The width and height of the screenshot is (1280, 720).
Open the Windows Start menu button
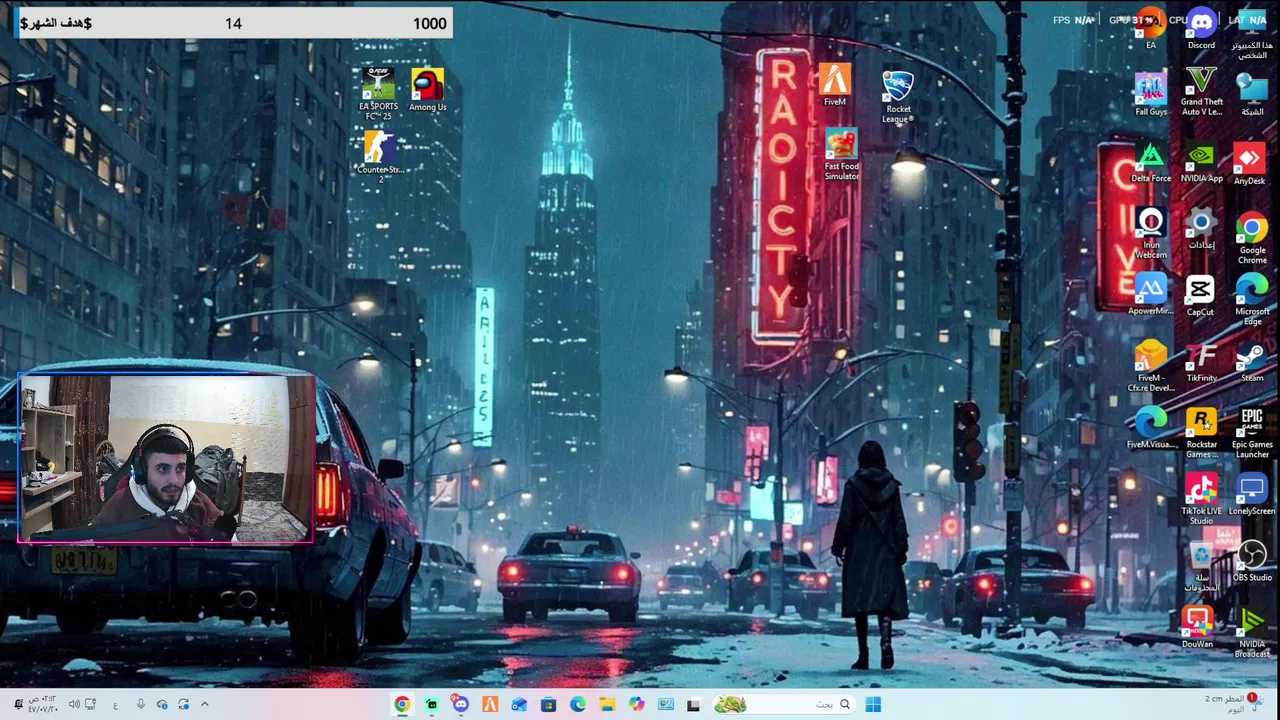873,705
